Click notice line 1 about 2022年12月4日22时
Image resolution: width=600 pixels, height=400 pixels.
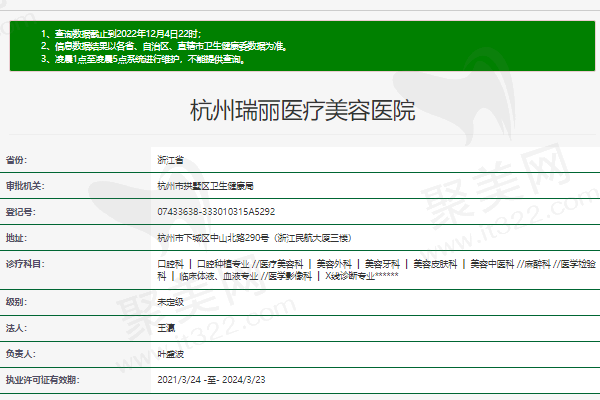click(x=121, y=34)
